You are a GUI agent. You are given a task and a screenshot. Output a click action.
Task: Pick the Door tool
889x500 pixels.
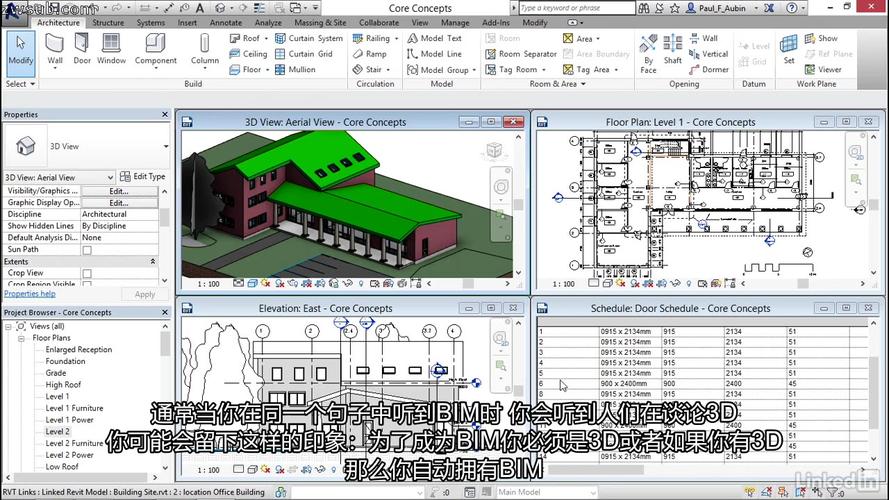[x=82, y=49]
